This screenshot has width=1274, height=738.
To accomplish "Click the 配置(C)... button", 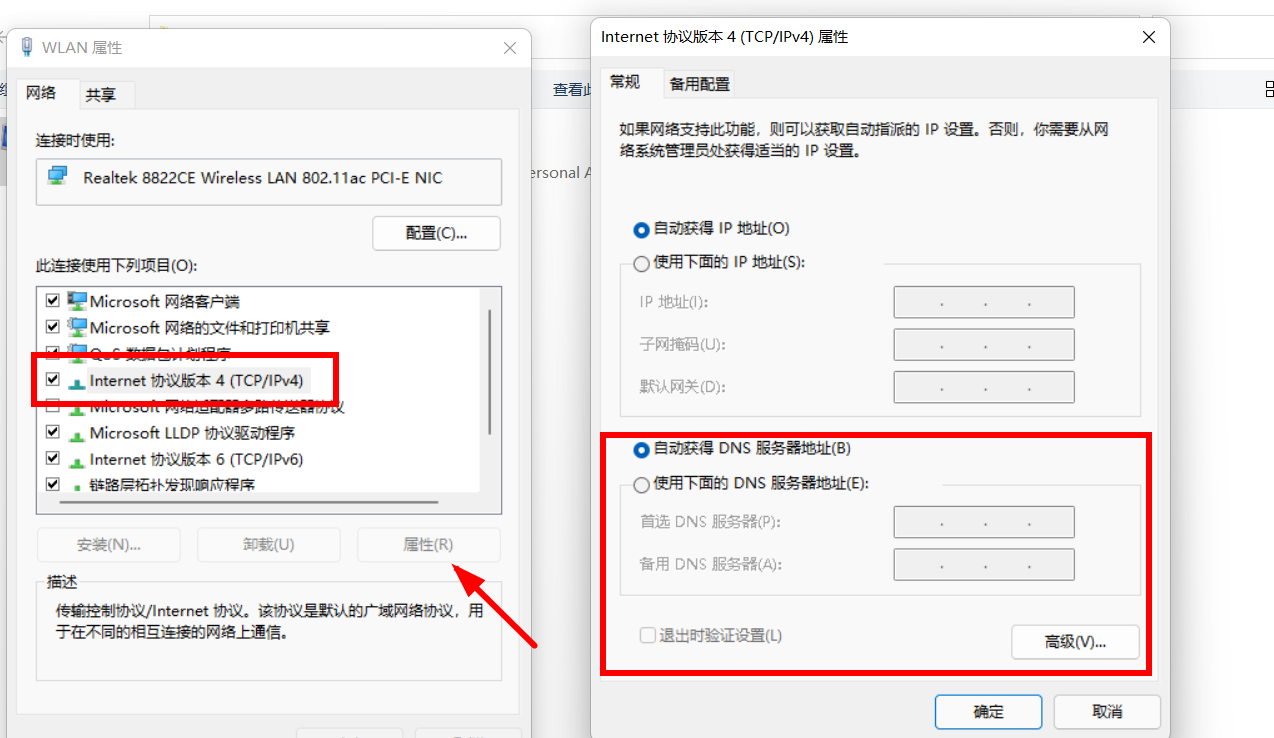I will click(436, 233).
